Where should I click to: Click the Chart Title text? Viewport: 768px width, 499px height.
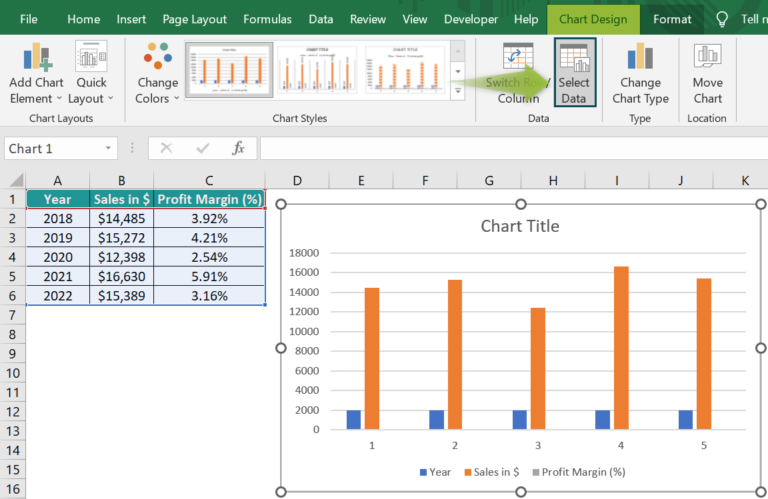pyautogui.click(x=520, y=226)
